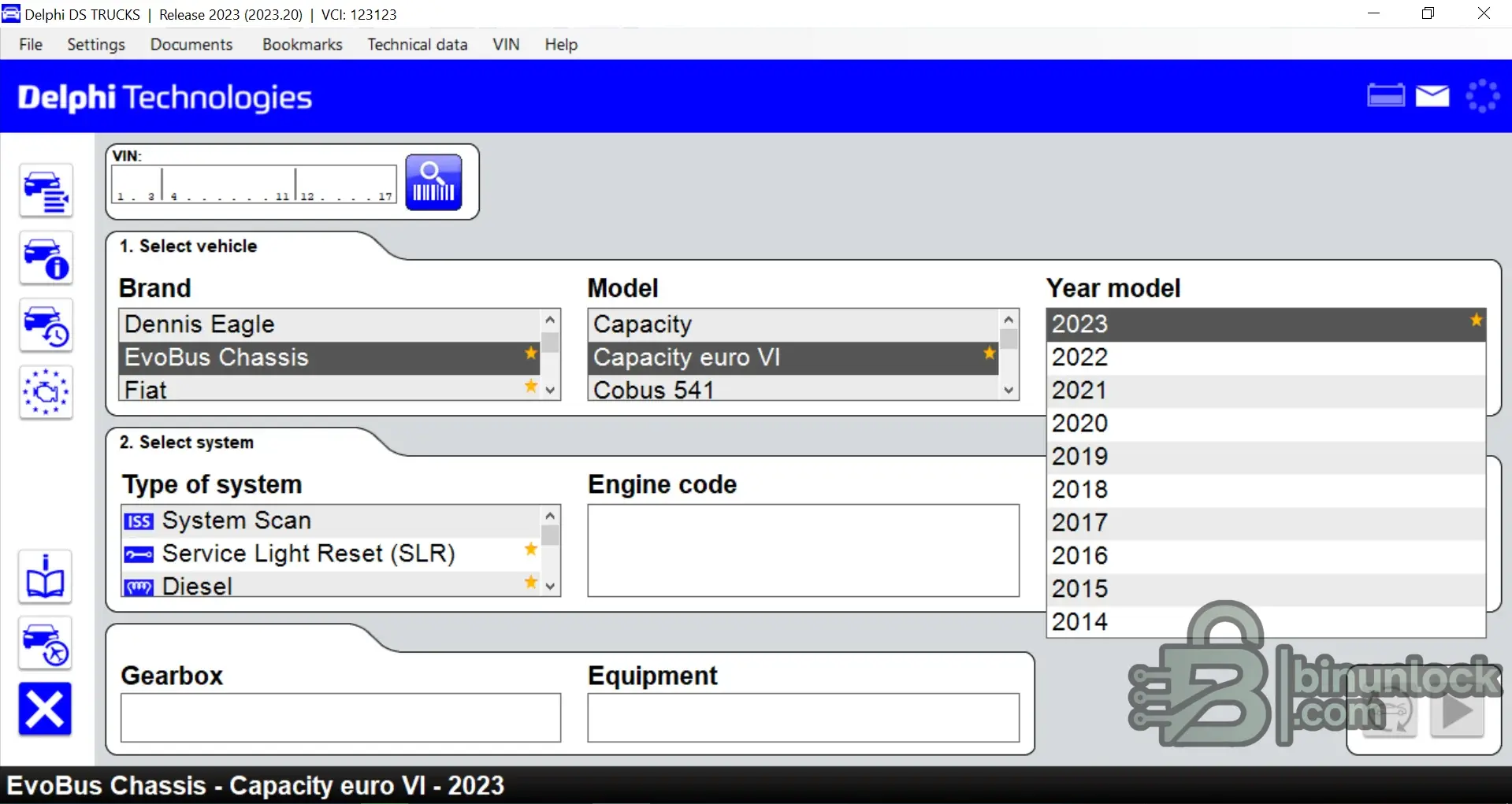1512x804 pixels.
Task: Click the VIN number input field
Action: (254, 185)
